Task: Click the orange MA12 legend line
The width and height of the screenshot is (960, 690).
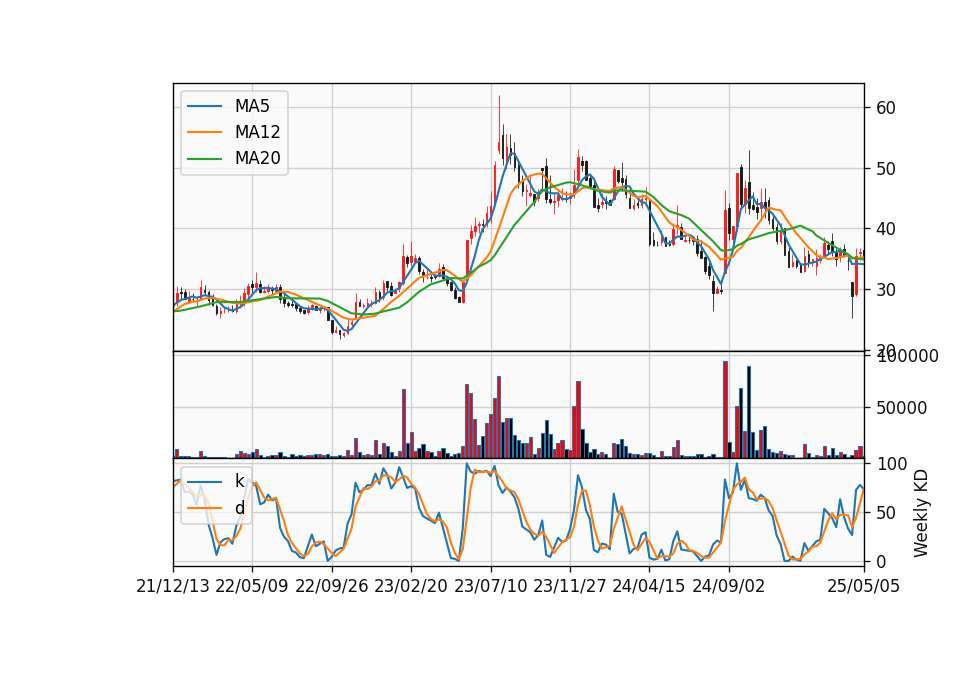Action: tap(204, 132)
